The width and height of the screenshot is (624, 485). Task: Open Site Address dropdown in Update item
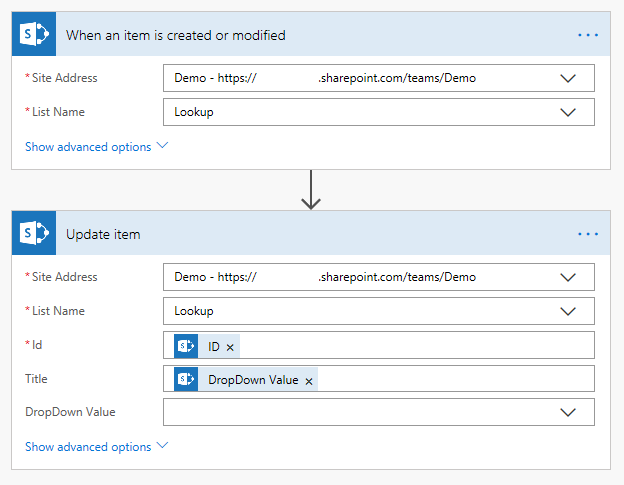coord(568,277)
